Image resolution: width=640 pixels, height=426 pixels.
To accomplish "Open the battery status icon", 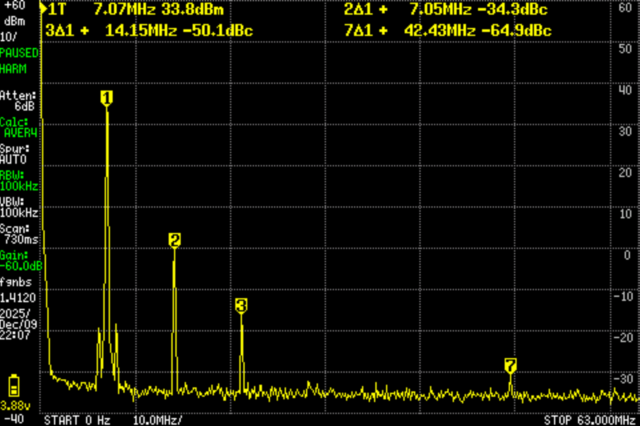I will pos(14,385).
